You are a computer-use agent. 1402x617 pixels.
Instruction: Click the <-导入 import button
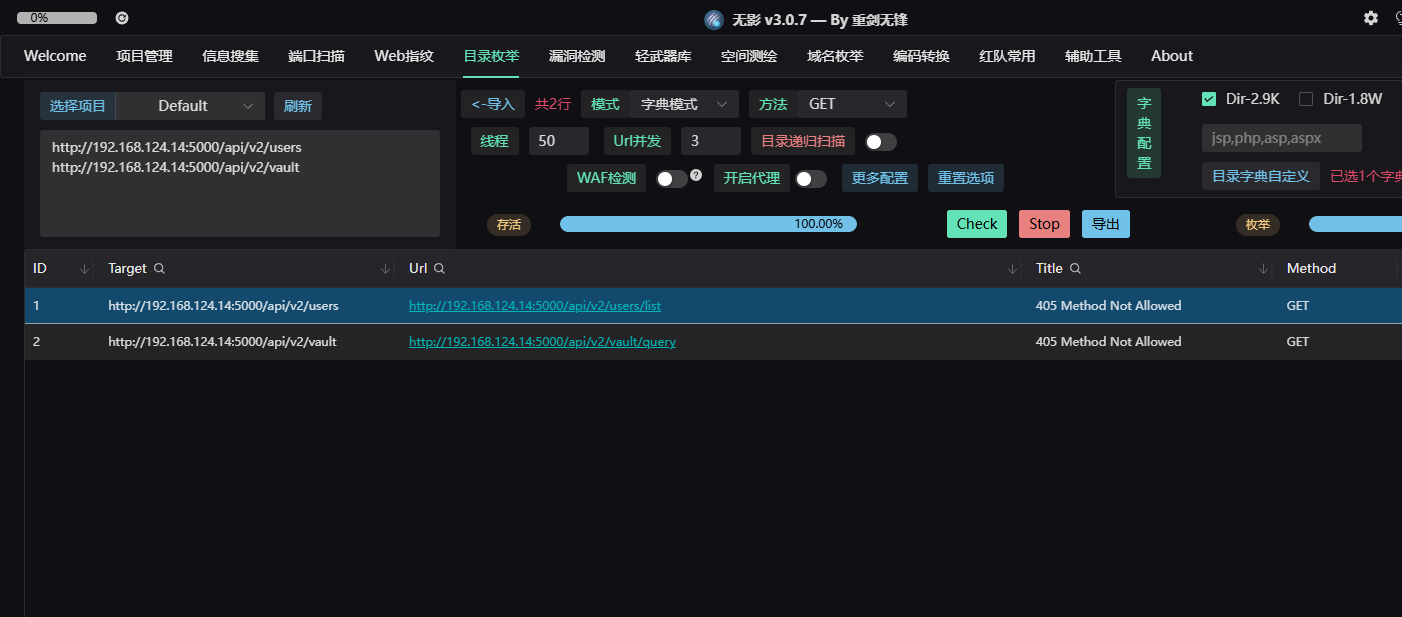coord(493,104)
